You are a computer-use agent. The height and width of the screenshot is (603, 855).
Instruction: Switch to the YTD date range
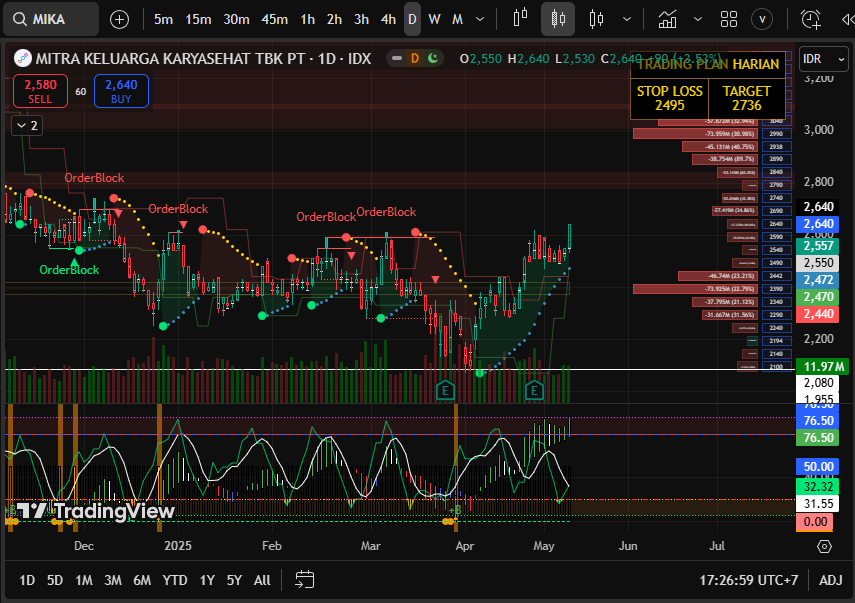coord(175,580)
